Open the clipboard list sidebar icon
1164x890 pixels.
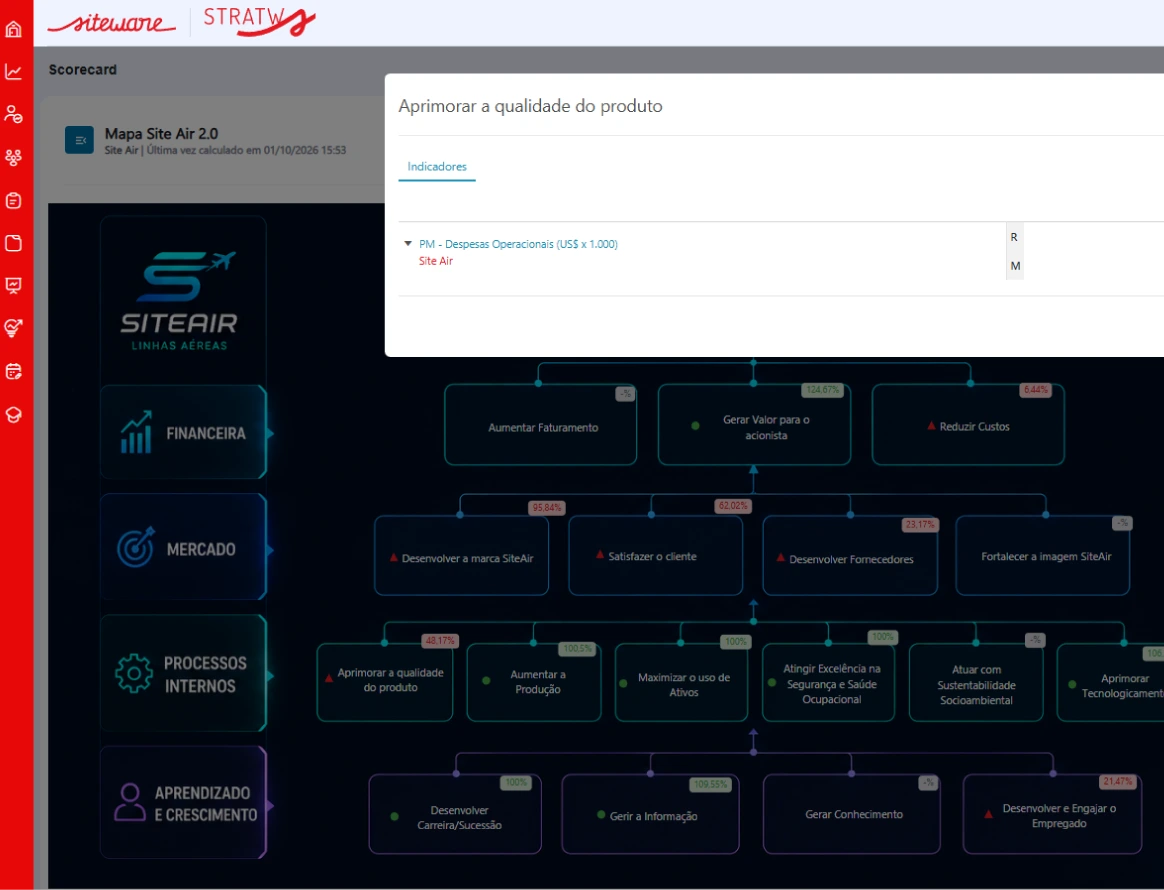click(x=13, y=200)
